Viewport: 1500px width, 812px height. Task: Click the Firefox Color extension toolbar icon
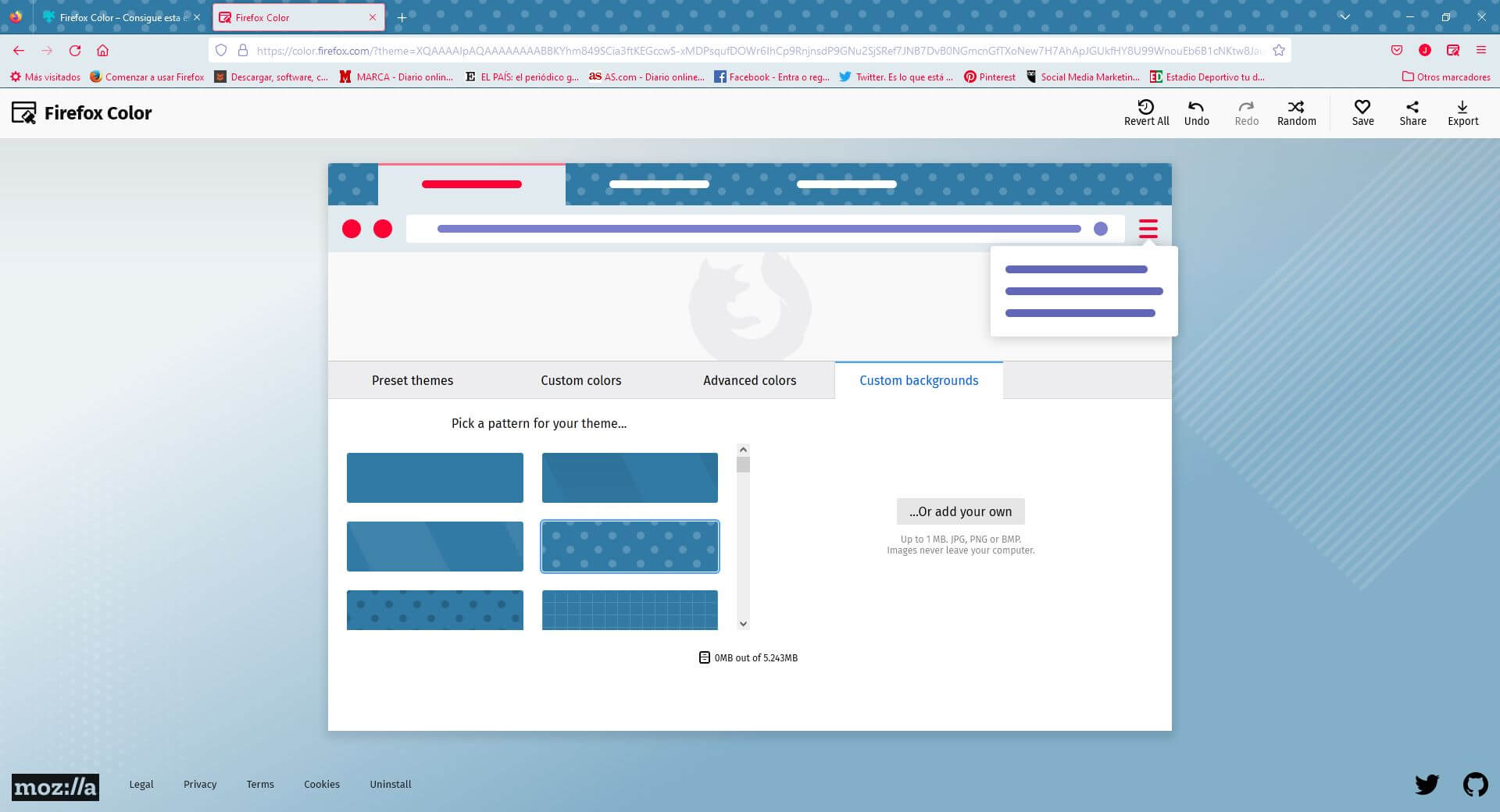(x=1453, y=51)
